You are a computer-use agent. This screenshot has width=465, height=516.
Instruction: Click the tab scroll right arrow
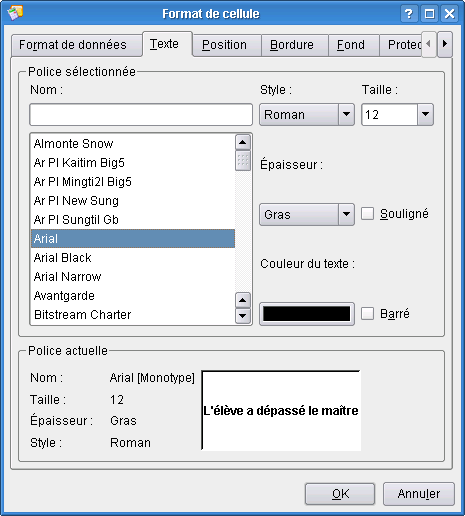(x=445, y=44)
